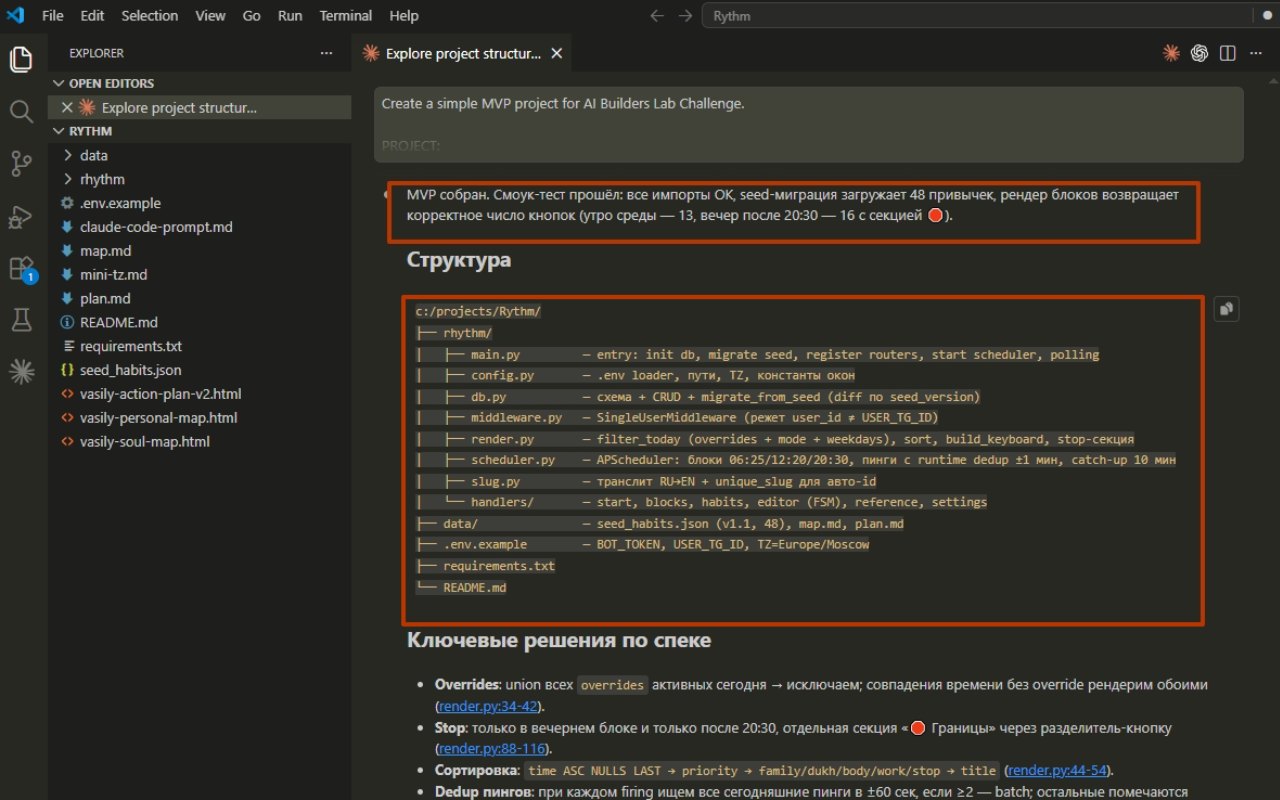
Task: Open the Search view in activity bar
Action: coord(21,111)
